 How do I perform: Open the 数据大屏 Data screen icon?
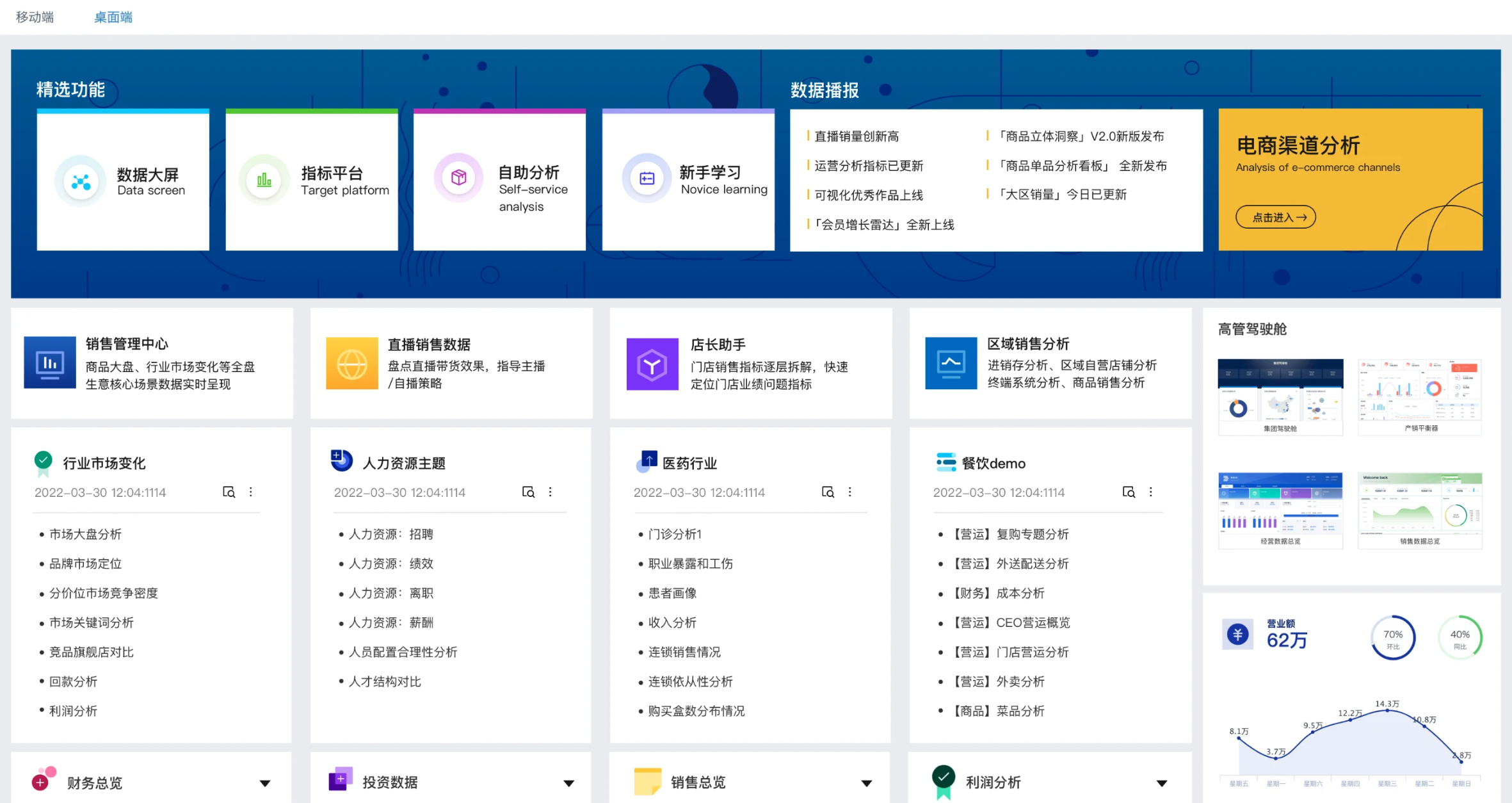click(x=81, y=182)
